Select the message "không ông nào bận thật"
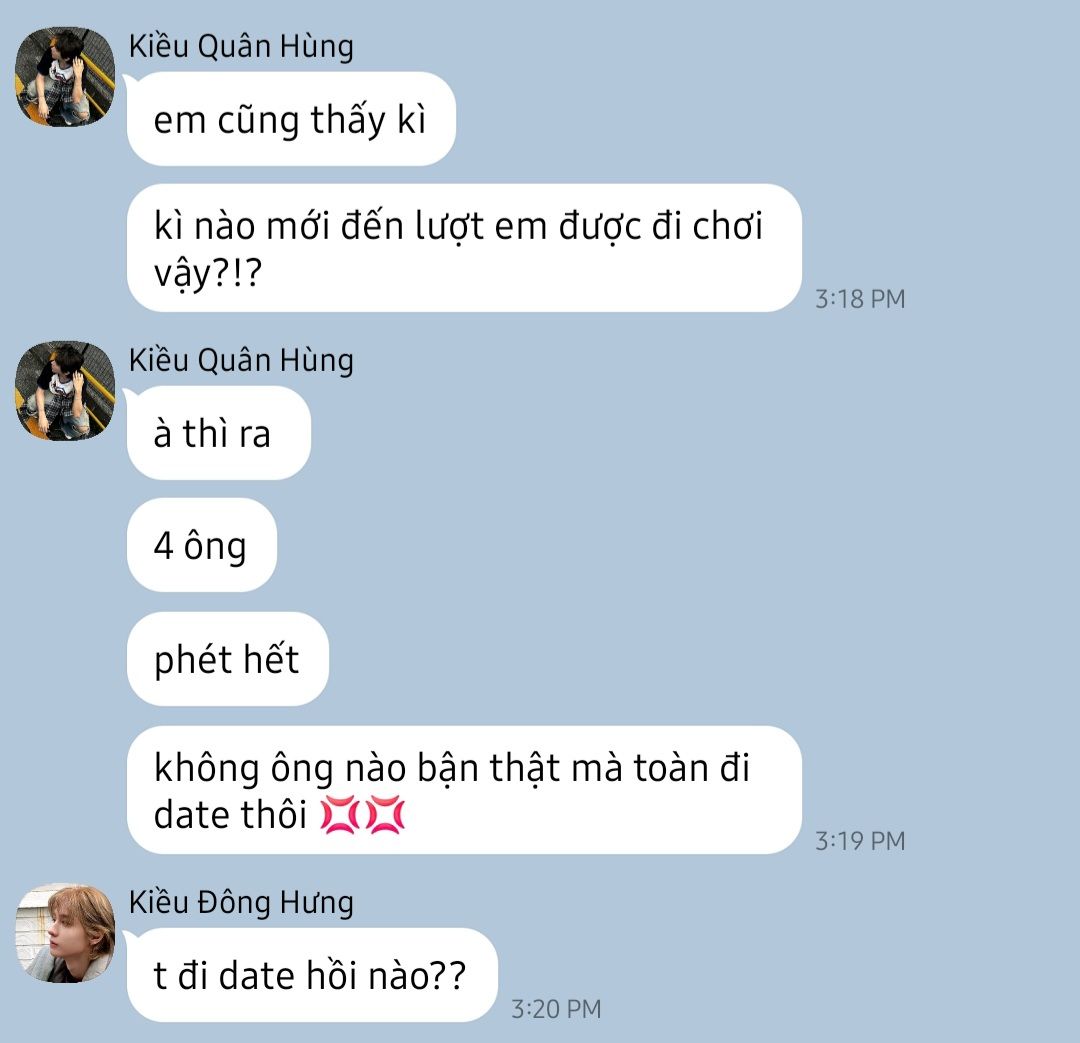This screenshot has height=1043, width=1080. point(464,790)
